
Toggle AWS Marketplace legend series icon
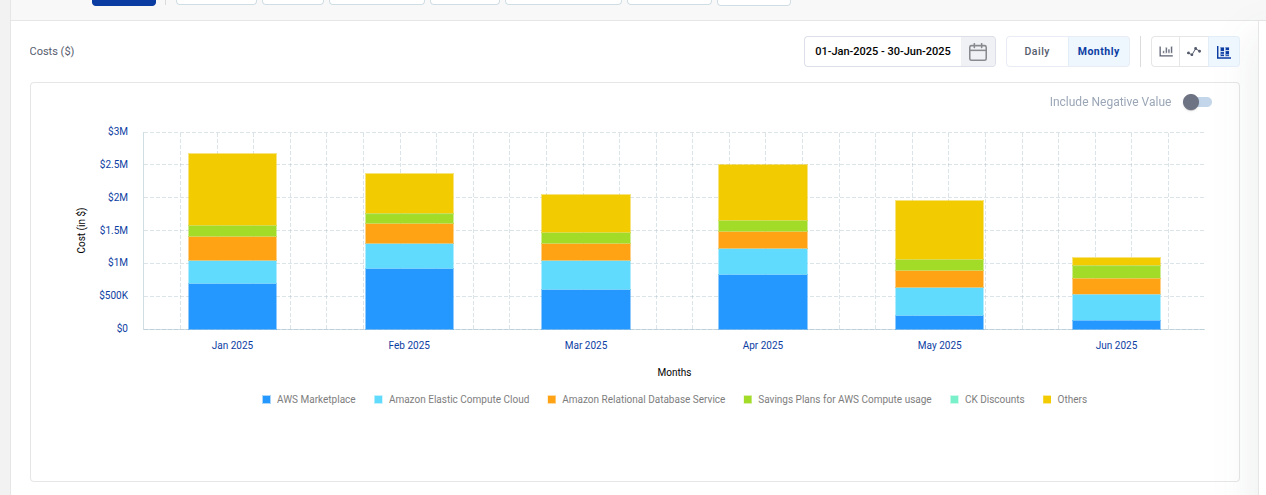[x=267, y=400]
